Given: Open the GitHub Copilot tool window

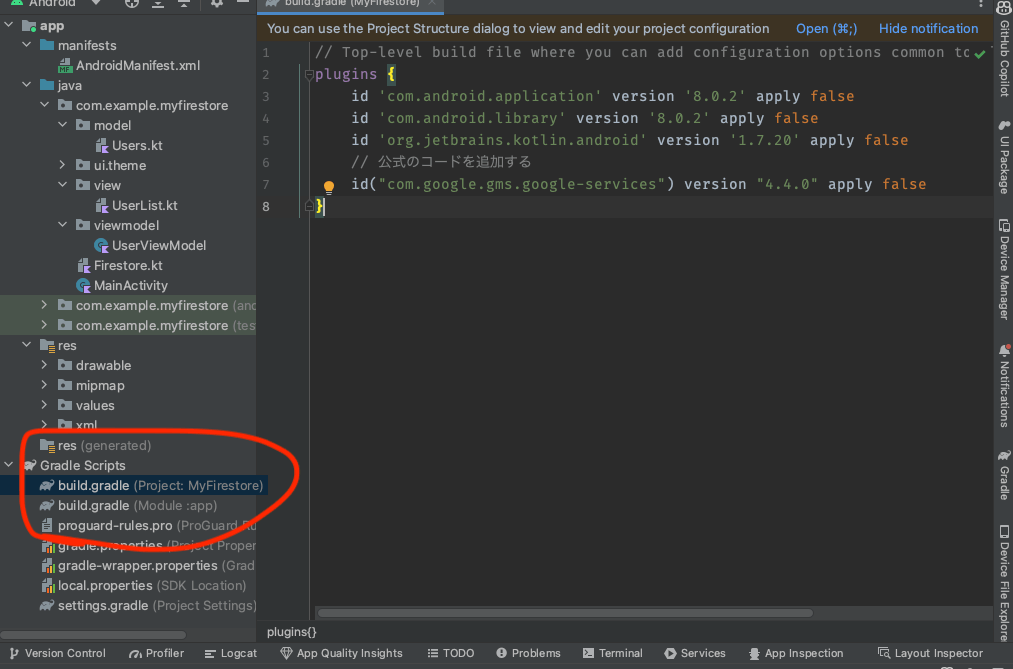Looking at the screenshot, I should [x=1004, y=50].
